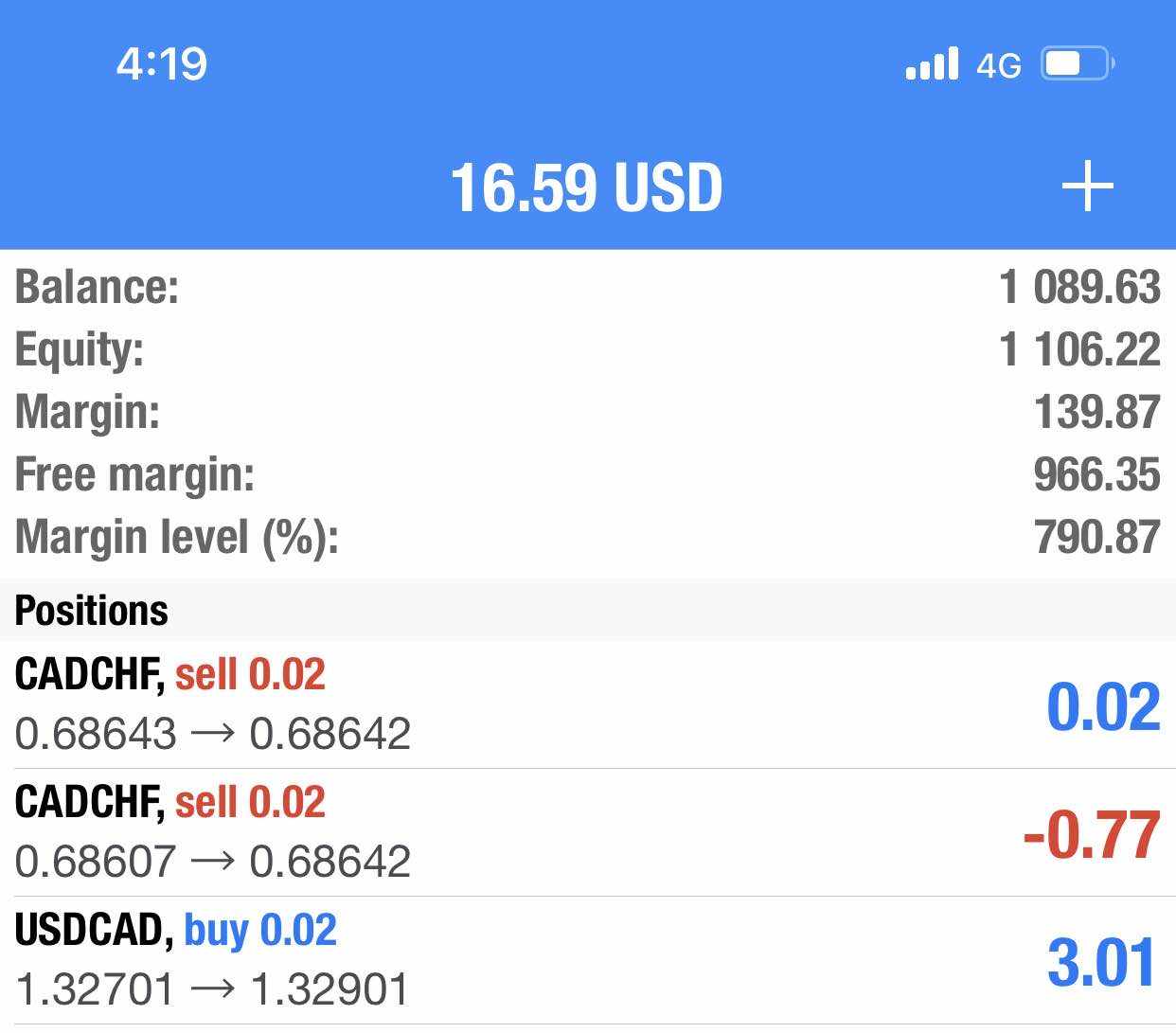Tap the 0.02 profit value in blue
1176x1033 pixels.
(1103, 706)
